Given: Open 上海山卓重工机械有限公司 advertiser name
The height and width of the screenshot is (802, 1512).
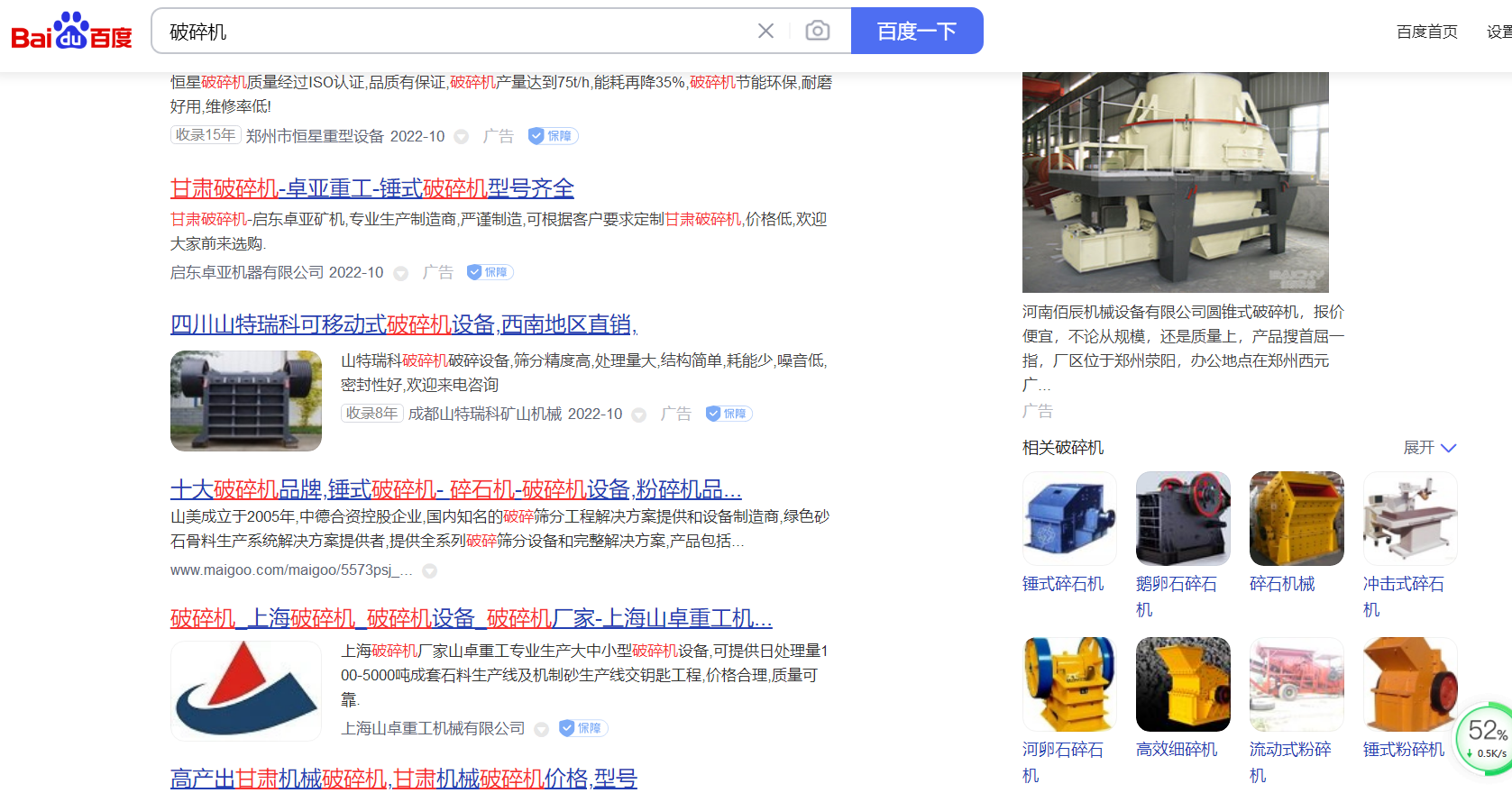Looking at the screenshot, I should pos(433,728).
